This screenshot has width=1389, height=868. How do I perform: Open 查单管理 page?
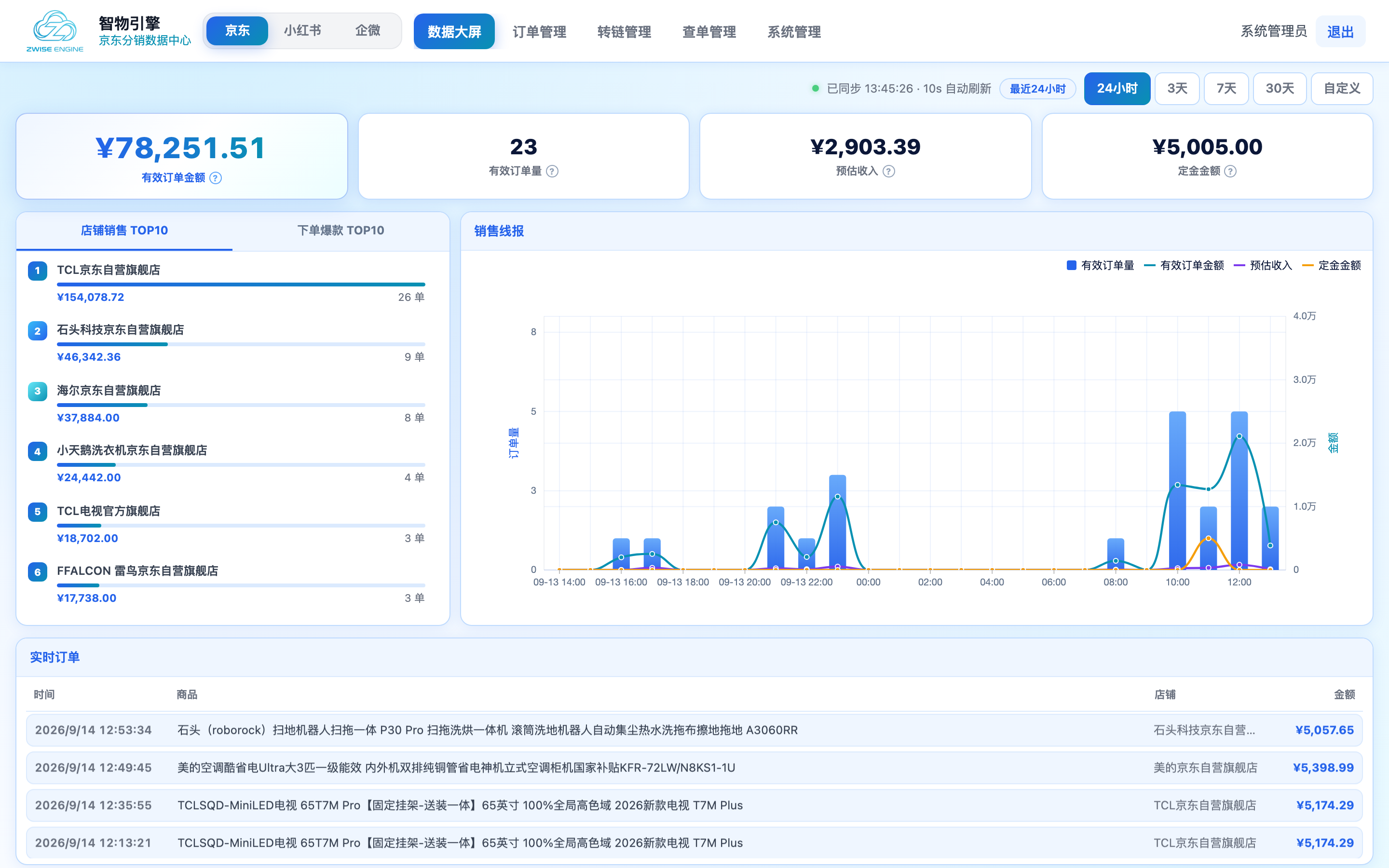tap(709, 31)
